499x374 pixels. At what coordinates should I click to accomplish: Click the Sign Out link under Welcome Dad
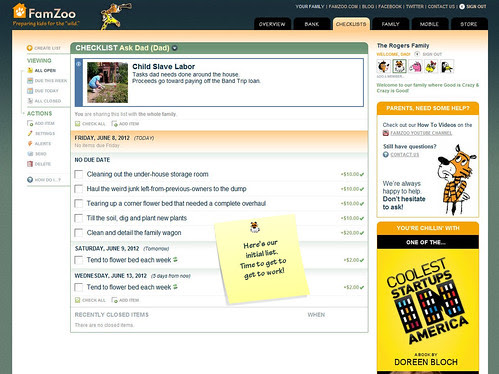coord(432,54)
